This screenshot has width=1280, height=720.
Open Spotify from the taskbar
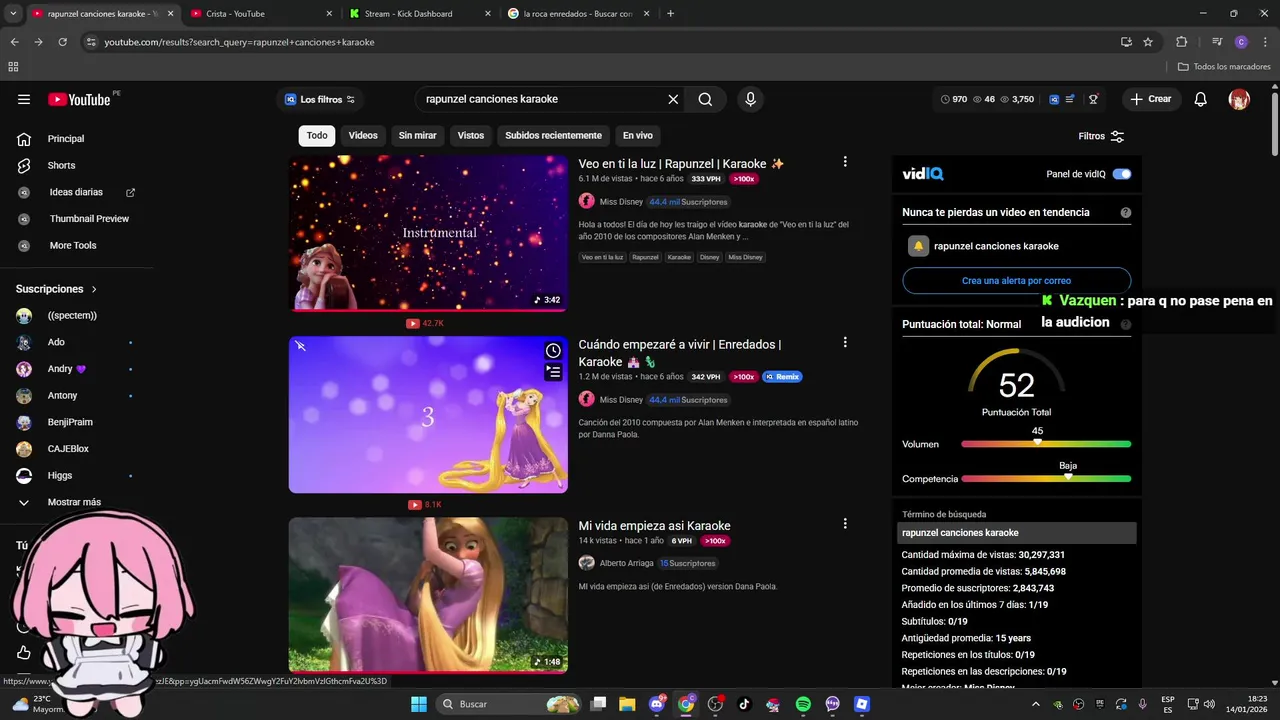pos(803,704)
